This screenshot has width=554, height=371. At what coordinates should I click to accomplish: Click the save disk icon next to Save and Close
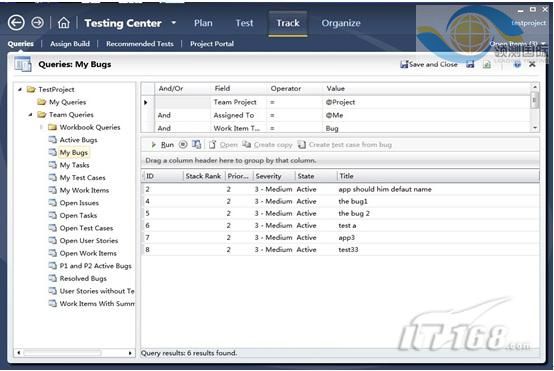point(470,64)
